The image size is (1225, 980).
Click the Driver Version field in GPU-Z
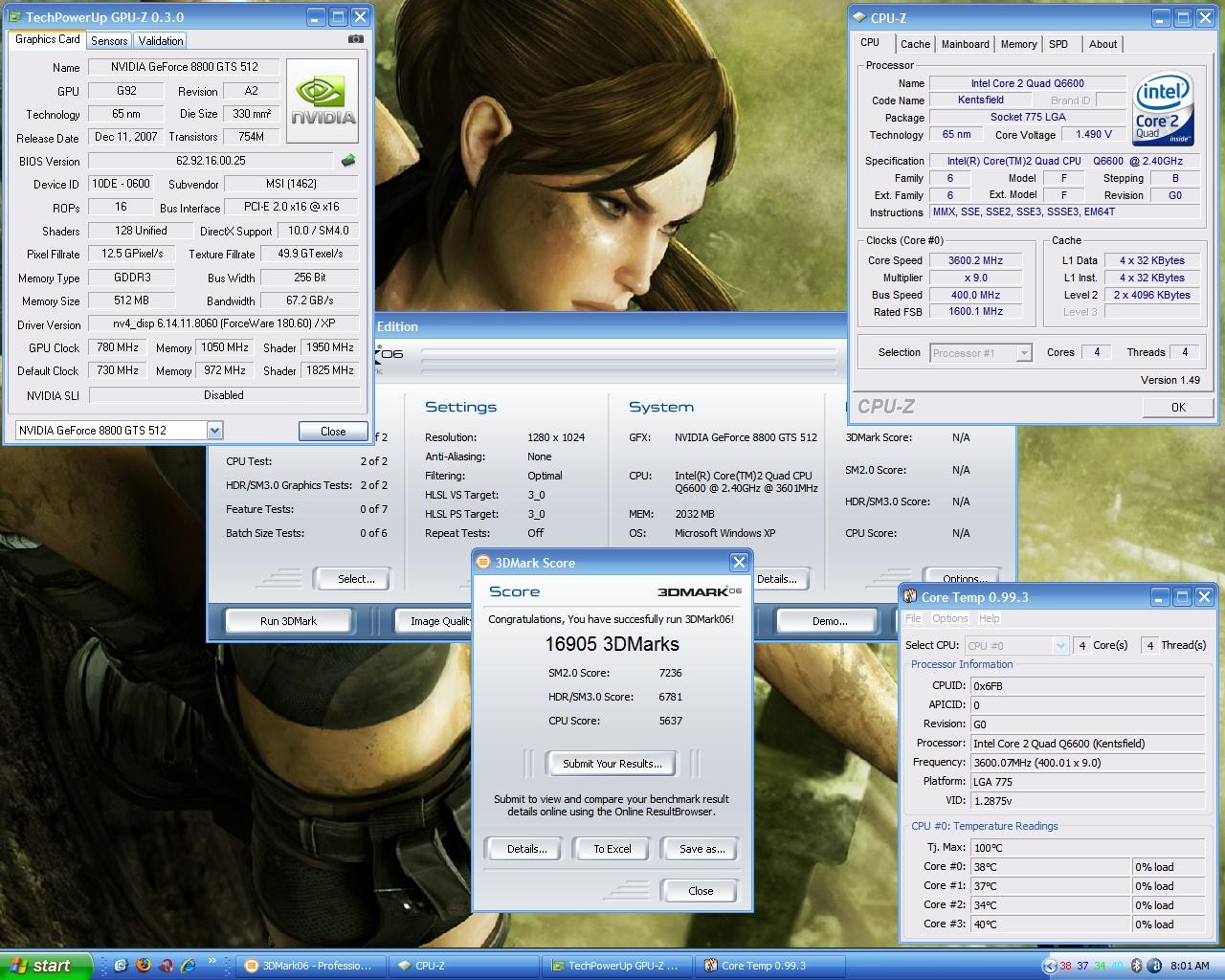(224, 324)
